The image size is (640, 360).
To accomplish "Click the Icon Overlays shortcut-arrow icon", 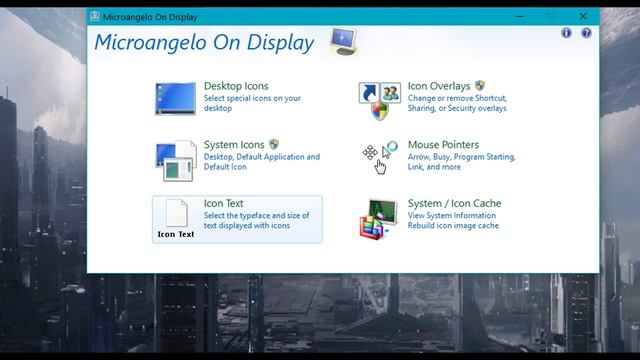I will click(380, 100).
